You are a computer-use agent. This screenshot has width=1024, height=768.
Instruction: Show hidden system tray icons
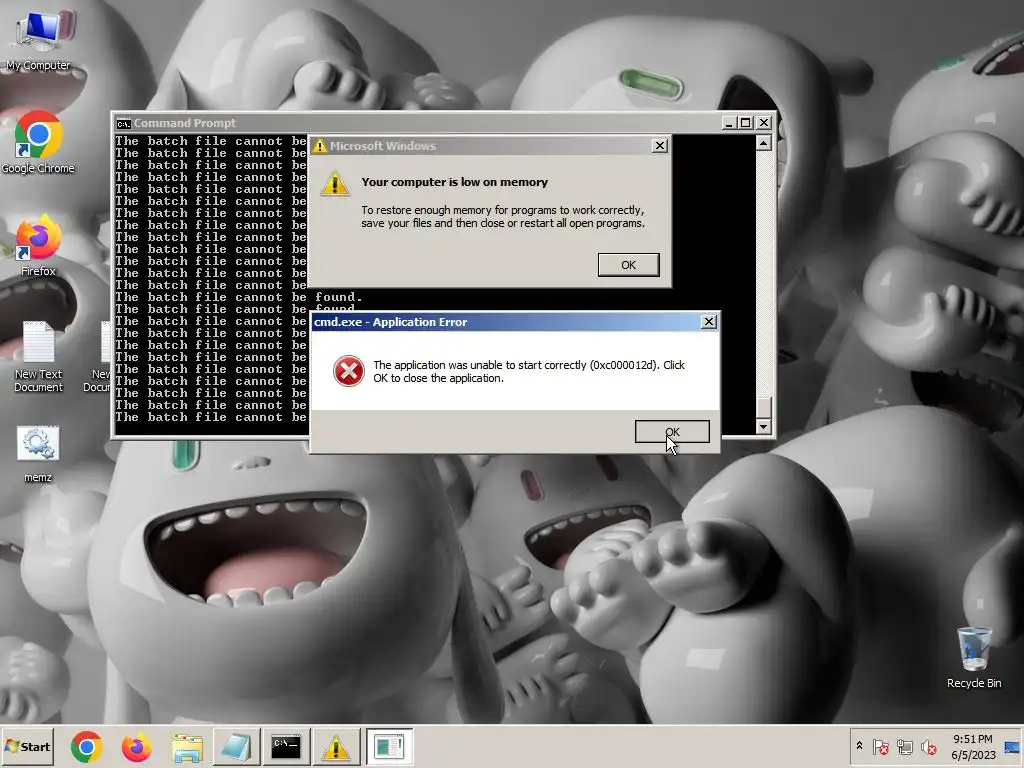click(x=859, y=746)
